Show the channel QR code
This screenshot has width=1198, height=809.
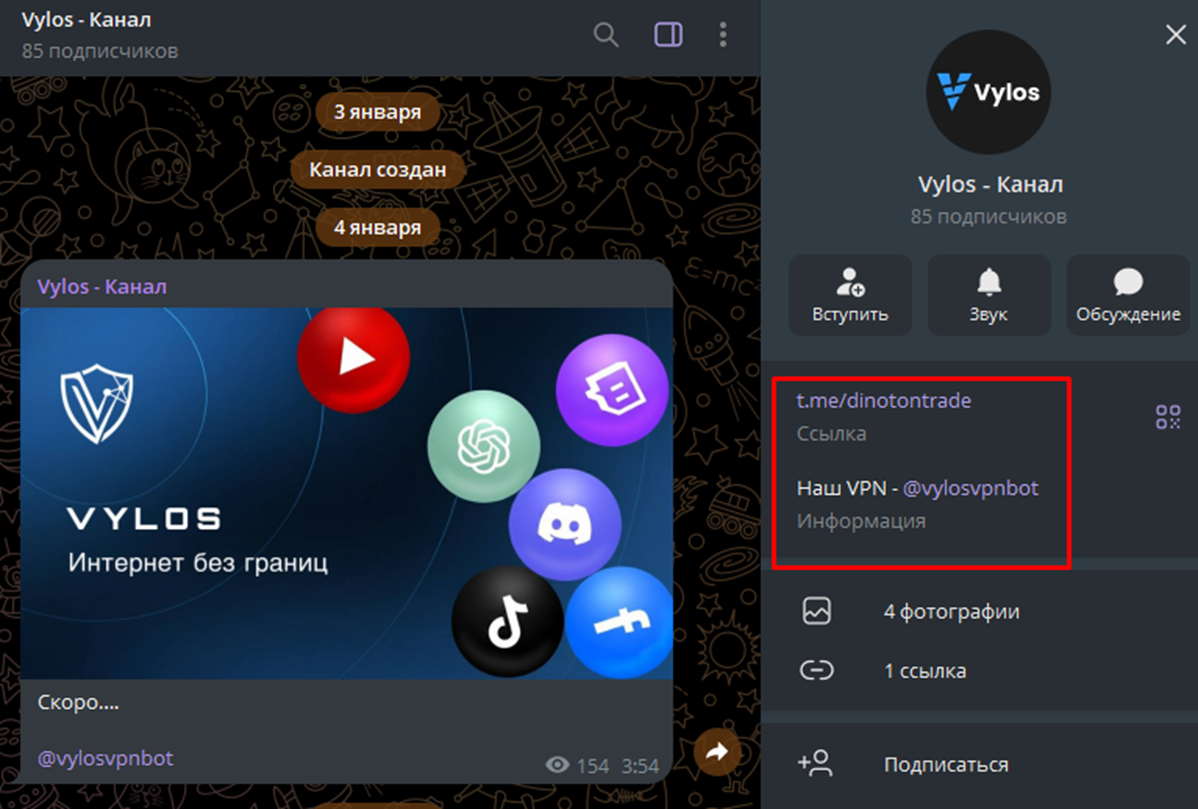click(x=1168, y=417)
